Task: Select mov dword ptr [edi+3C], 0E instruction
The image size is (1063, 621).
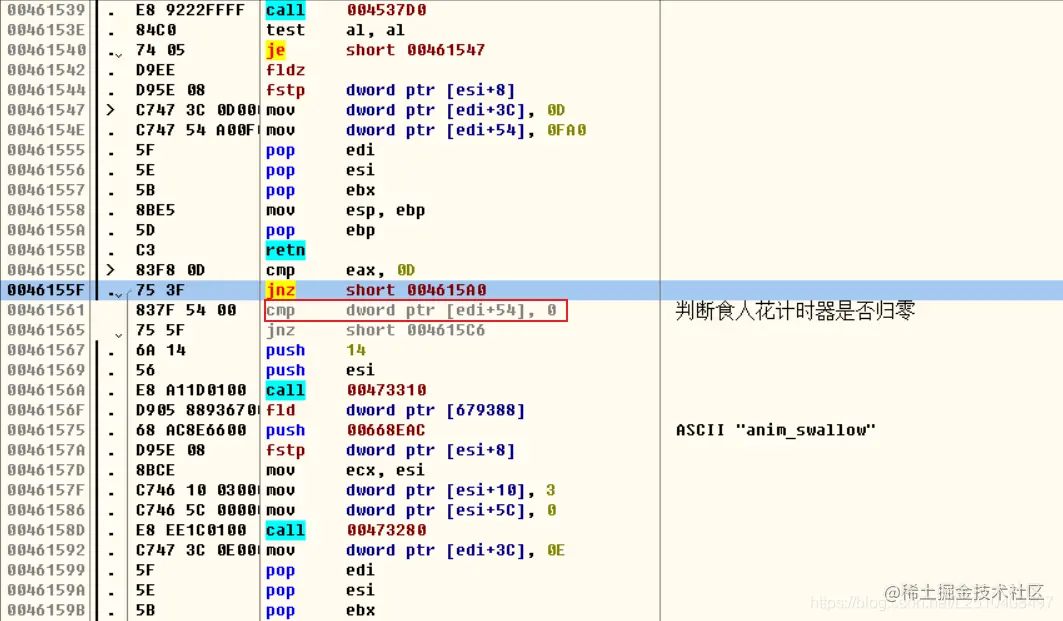Action: [415, 550]
